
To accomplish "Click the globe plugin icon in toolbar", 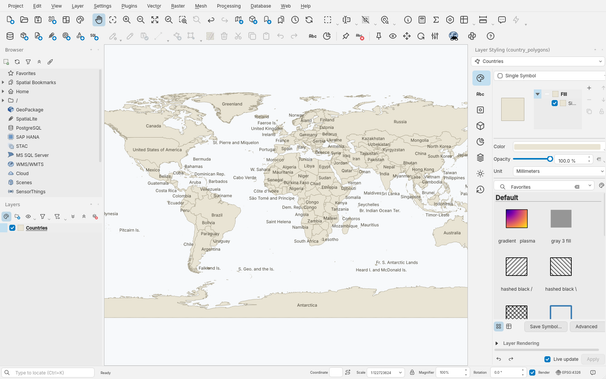I will tap(453, 36).
